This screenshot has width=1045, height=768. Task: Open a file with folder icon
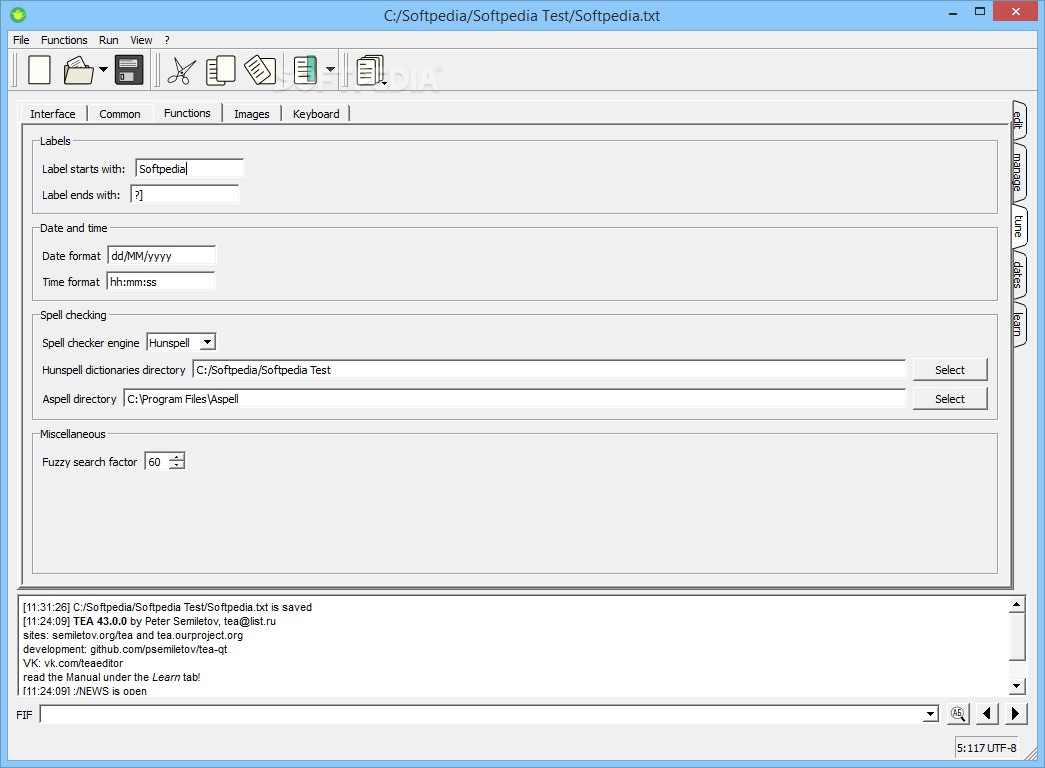pos(79,70)
